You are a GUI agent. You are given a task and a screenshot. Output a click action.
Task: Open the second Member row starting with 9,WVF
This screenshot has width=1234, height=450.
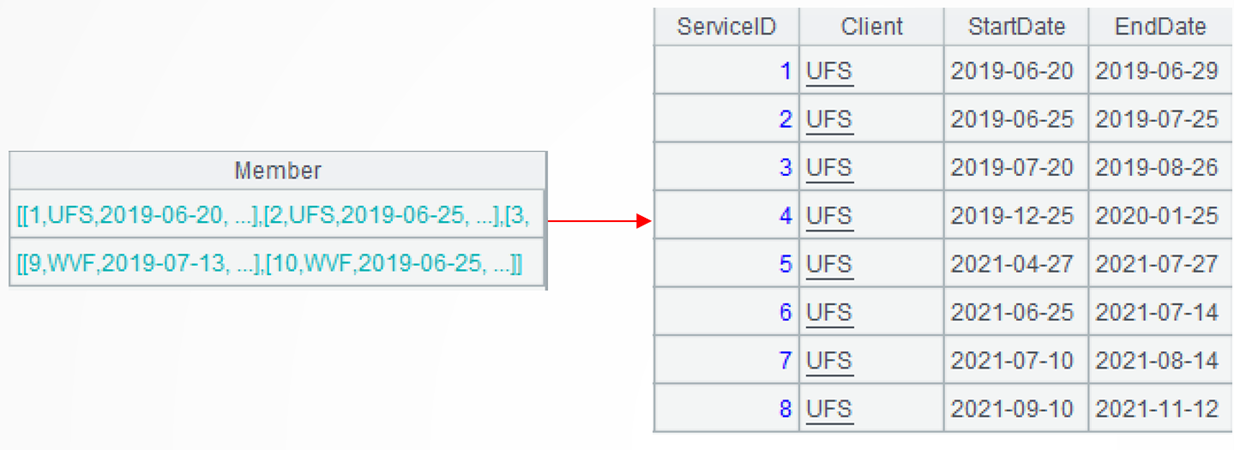269,264
